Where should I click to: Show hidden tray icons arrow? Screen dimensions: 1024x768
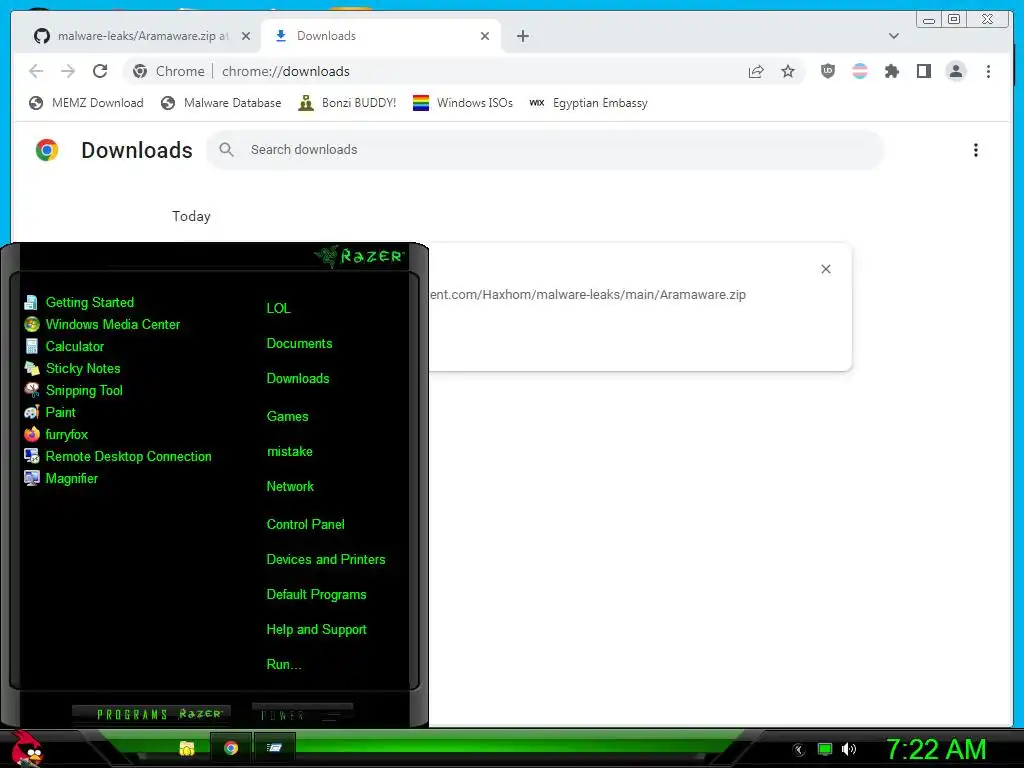pyautogui.click(x=799, y=750)
